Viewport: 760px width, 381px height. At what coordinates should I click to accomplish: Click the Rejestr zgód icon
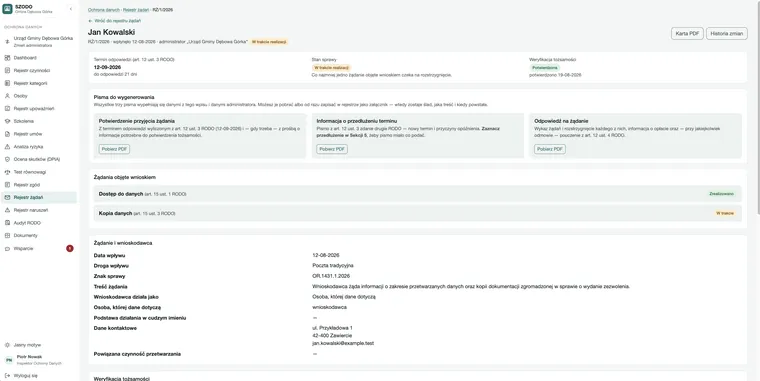[x=7, y=185]
